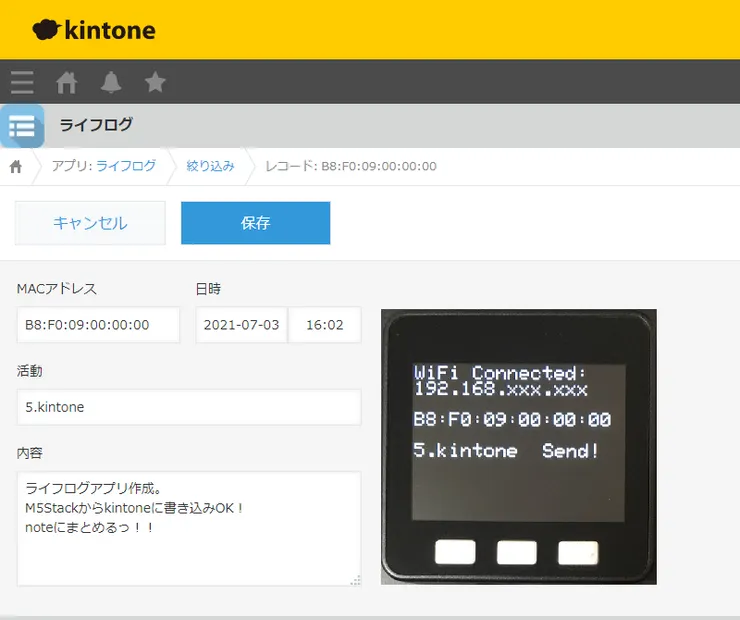Click the 保存 button
Image resolution: width=740 pixels, height=620 pixels.
[x=255, y=223]
